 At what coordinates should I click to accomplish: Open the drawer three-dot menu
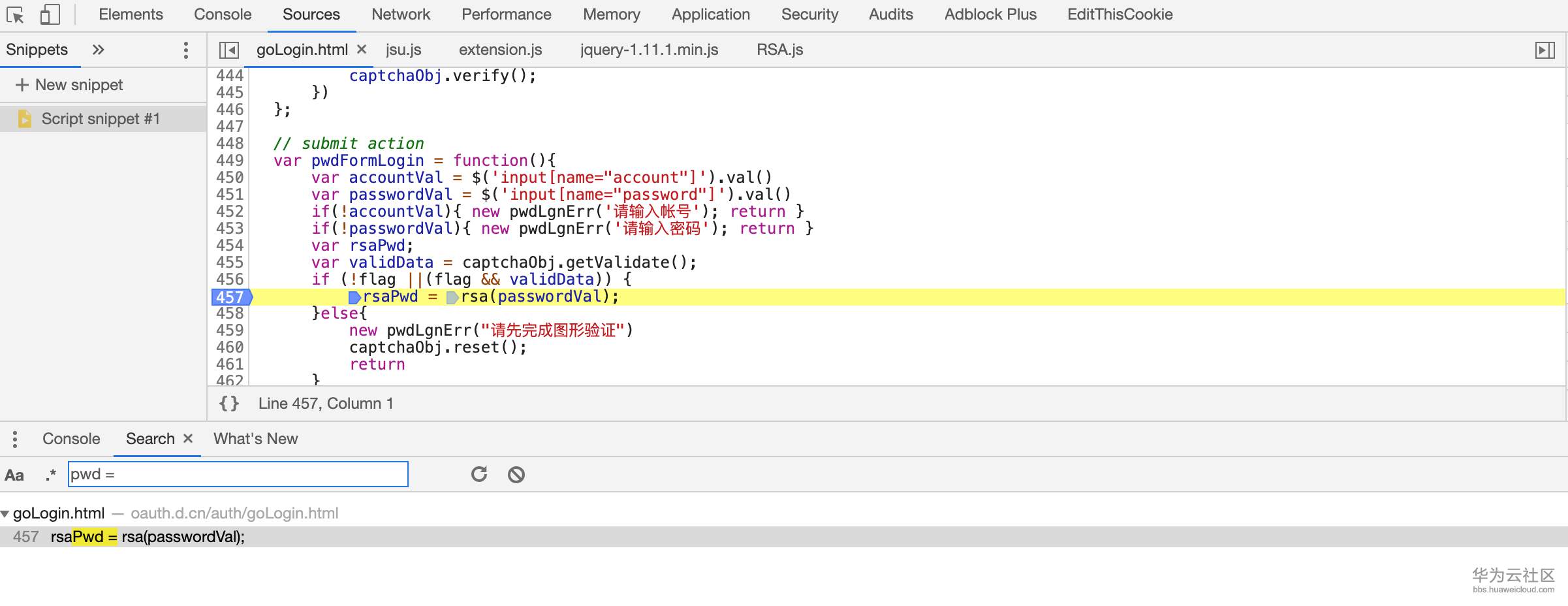[15, 439]
